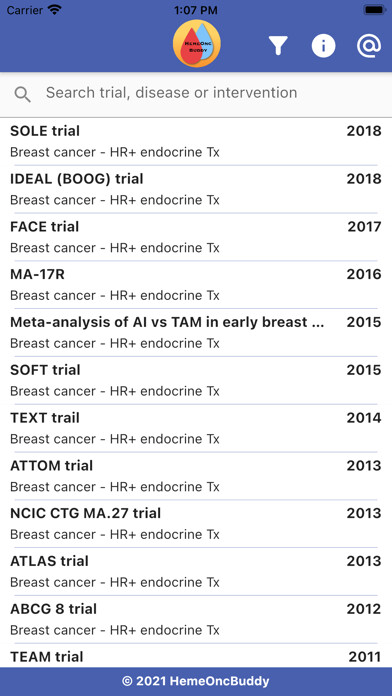The height and width of the screenshot is (696, 392).
Task: Open Meta-analysis of AI vs TAM
Action: pos(196,333)
